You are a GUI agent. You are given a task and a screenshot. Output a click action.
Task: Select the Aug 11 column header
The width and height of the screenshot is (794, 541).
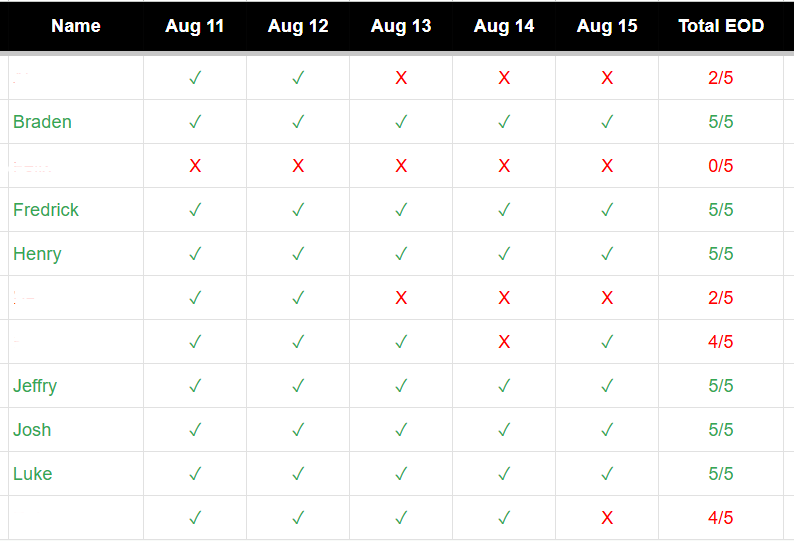[x=195, y=26]
